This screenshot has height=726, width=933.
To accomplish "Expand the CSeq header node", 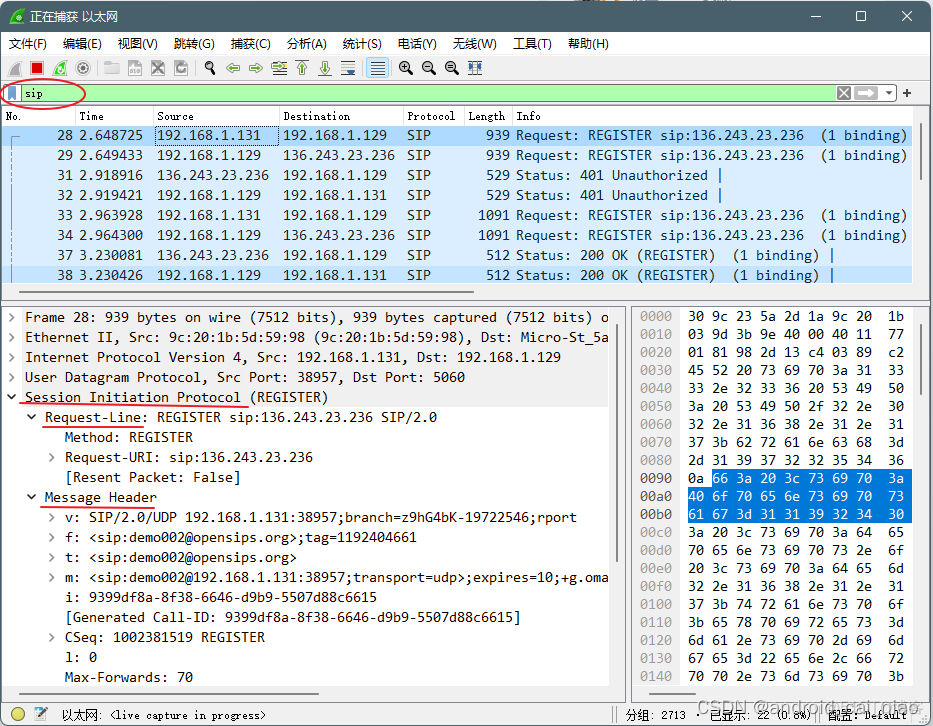I will point(52,637).
